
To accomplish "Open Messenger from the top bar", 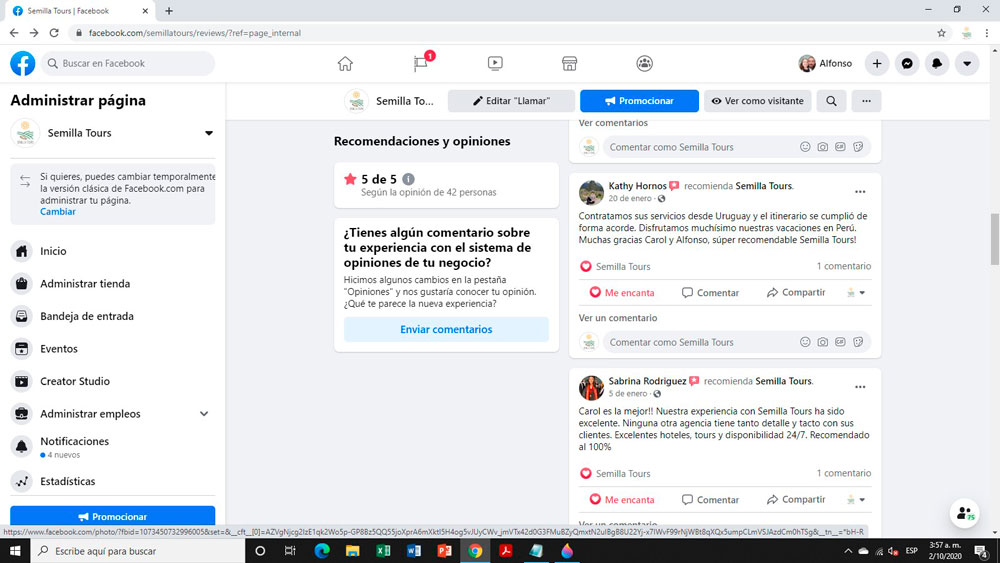I will 907,63.
